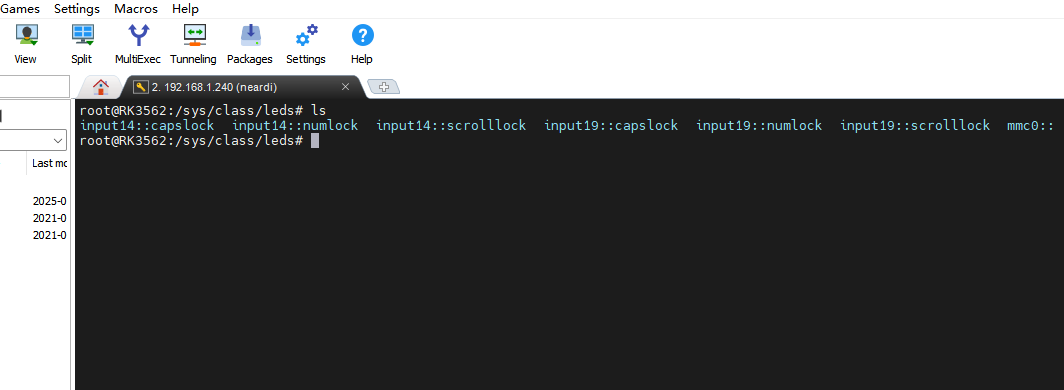Open the Settings gears icon

(306, 44)
